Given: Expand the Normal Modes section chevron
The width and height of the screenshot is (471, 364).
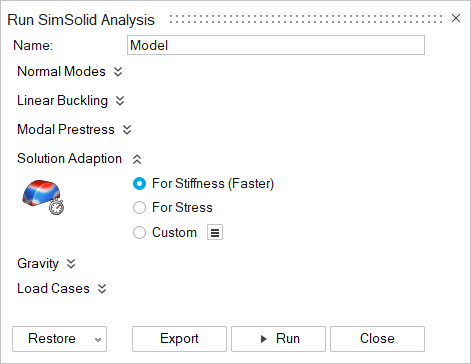Looking at the screenshot, I should pyautogui.click(x=118, y=72).
